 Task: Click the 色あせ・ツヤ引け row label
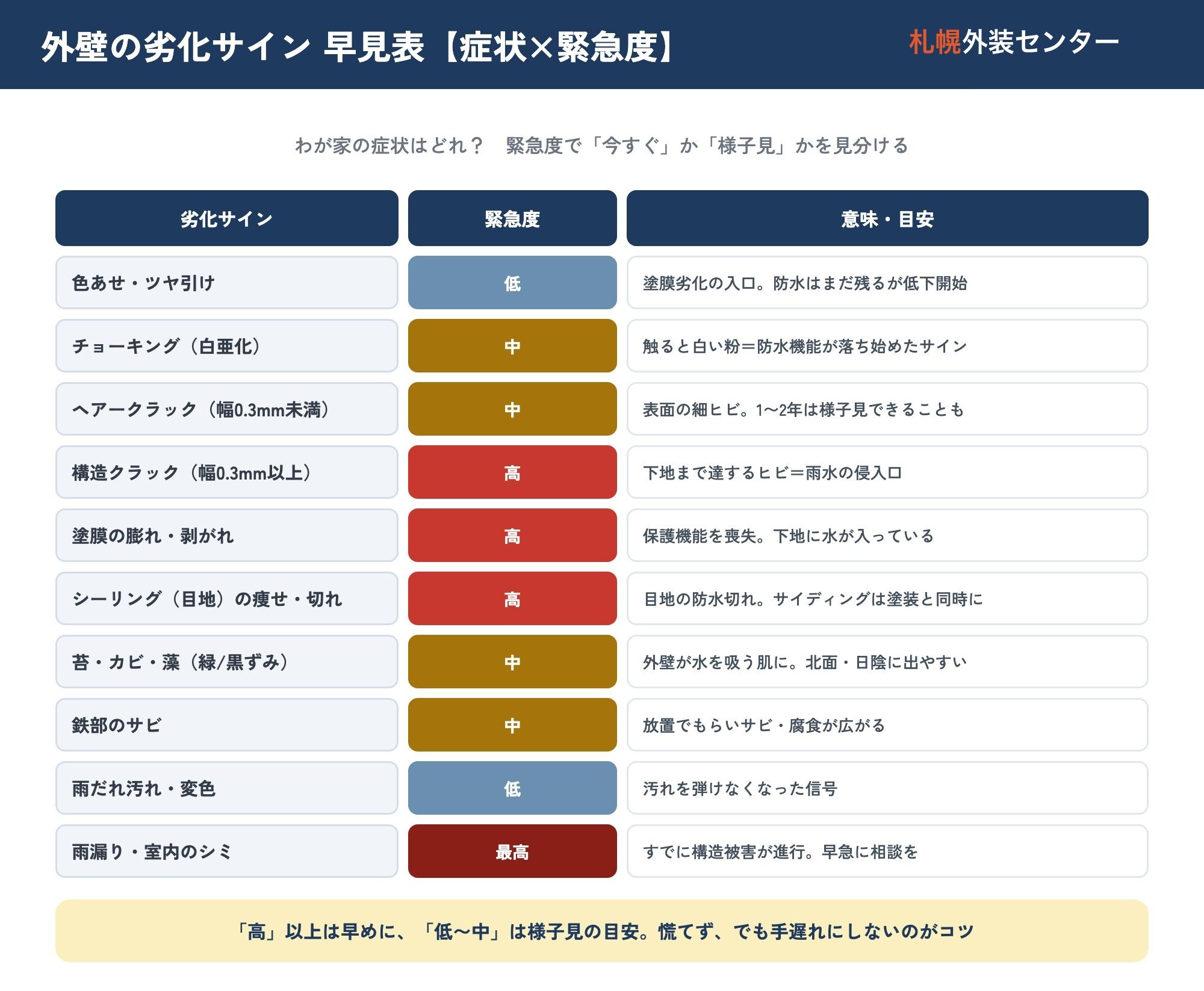[227, 283]
